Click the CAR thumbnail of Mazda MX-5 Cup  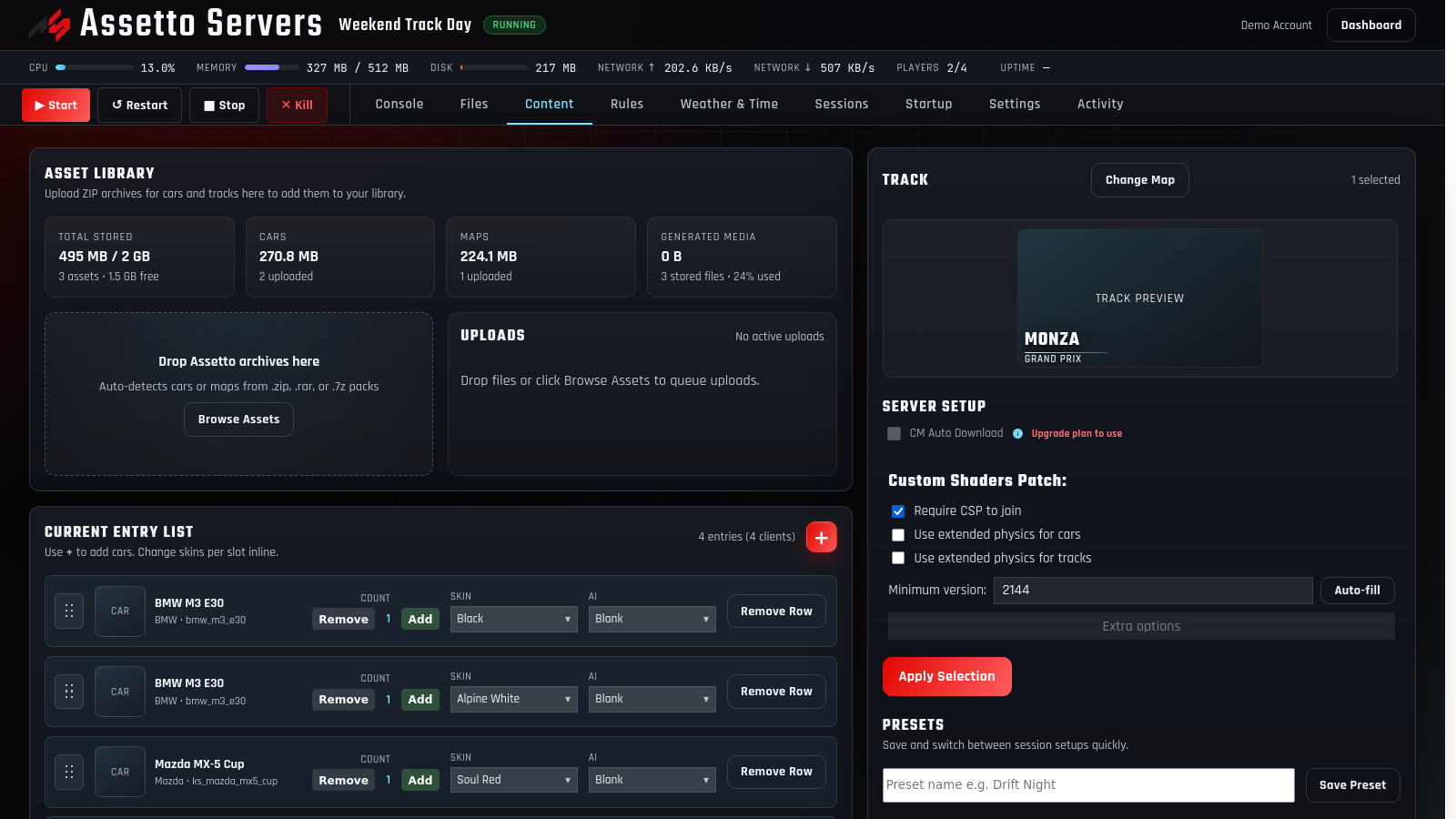coord(120,772)
